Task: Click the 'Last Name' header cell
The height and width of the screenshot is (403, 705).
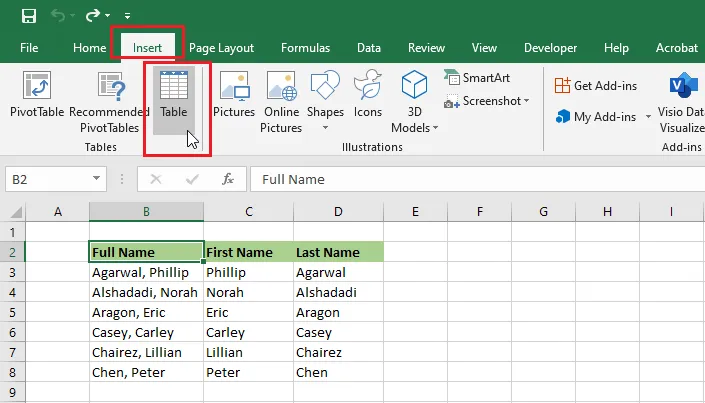Action: point(339,252)
